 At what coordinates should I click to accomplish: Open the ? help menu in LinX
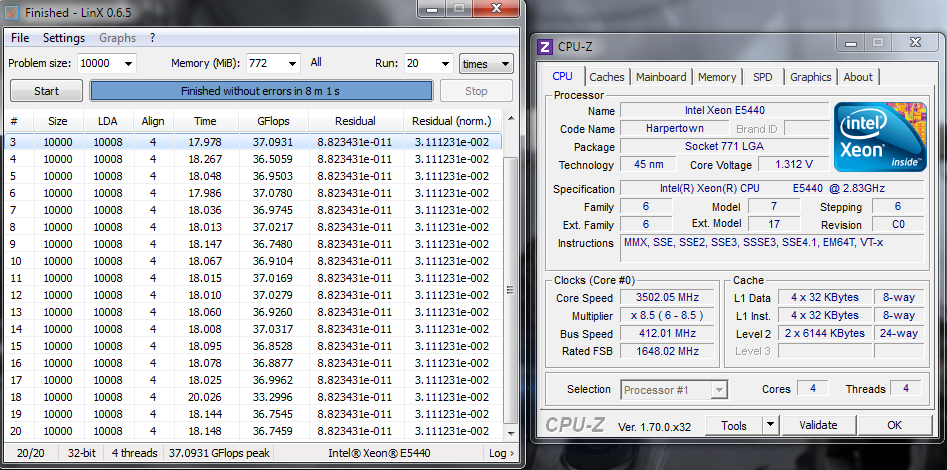click(153, 38)
